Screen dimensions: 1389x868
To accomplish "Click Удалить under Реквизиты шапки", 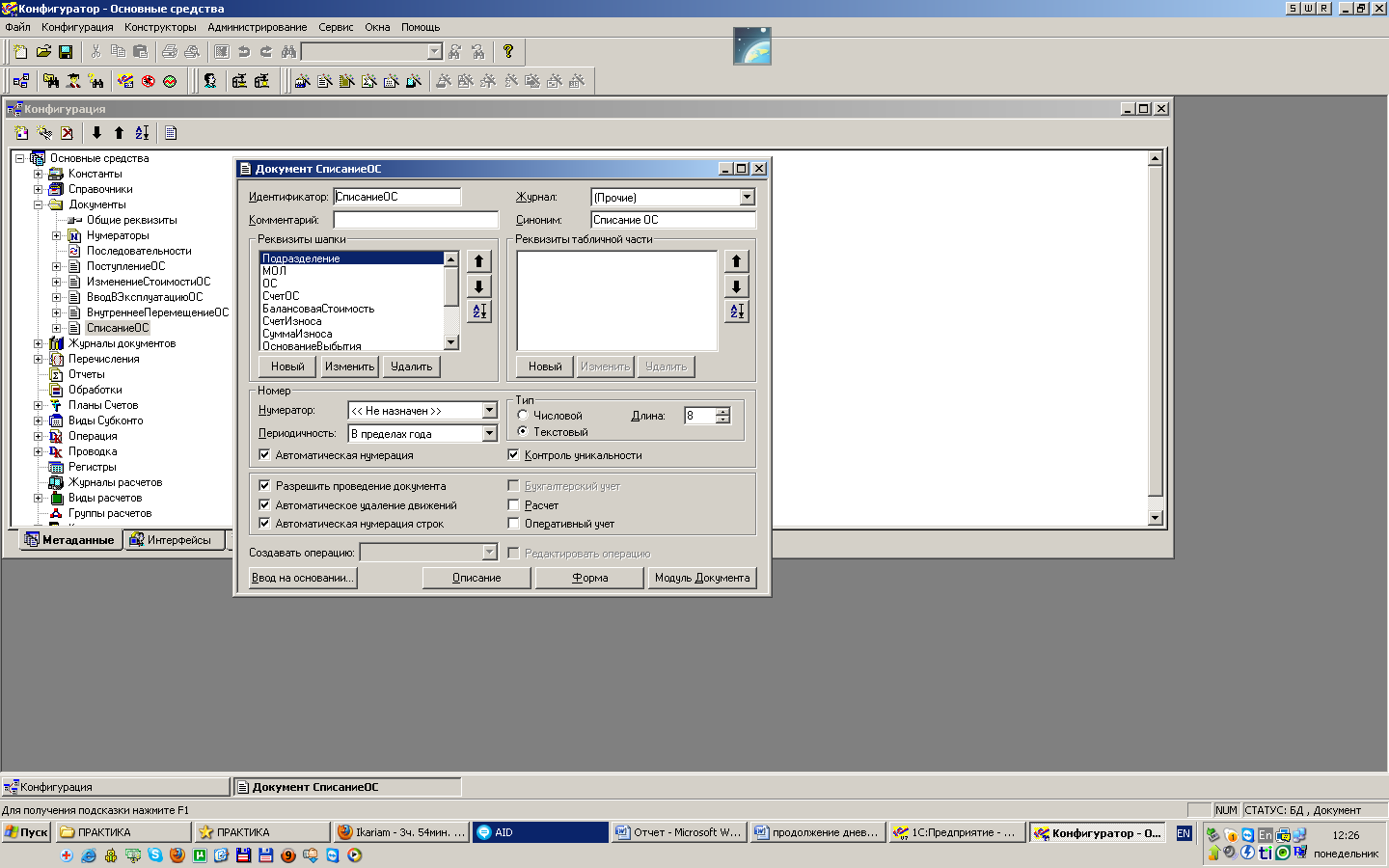I will pyautogui.click(x=411, y=366).
